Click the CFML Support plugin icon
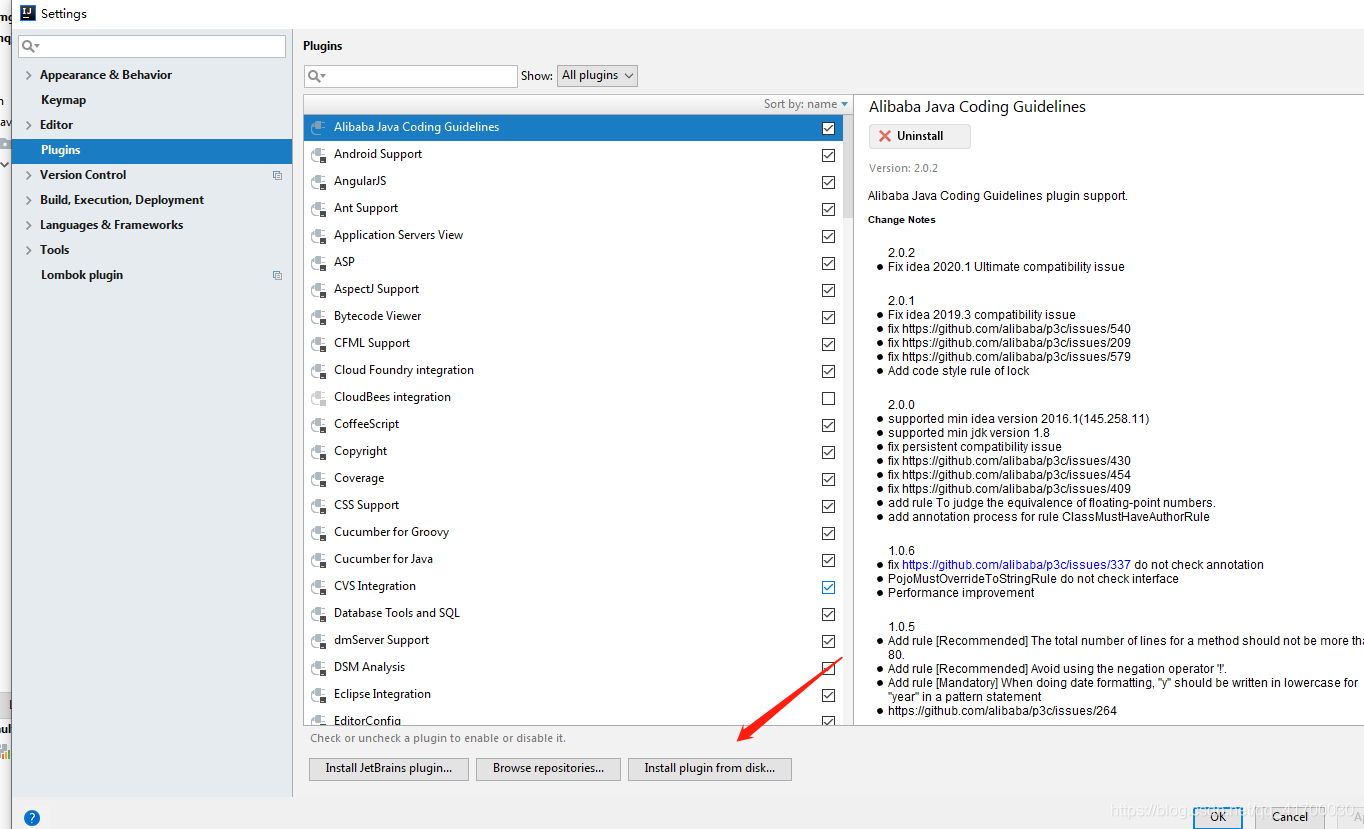The image size is (1364, 829). (x=319, y=344)
